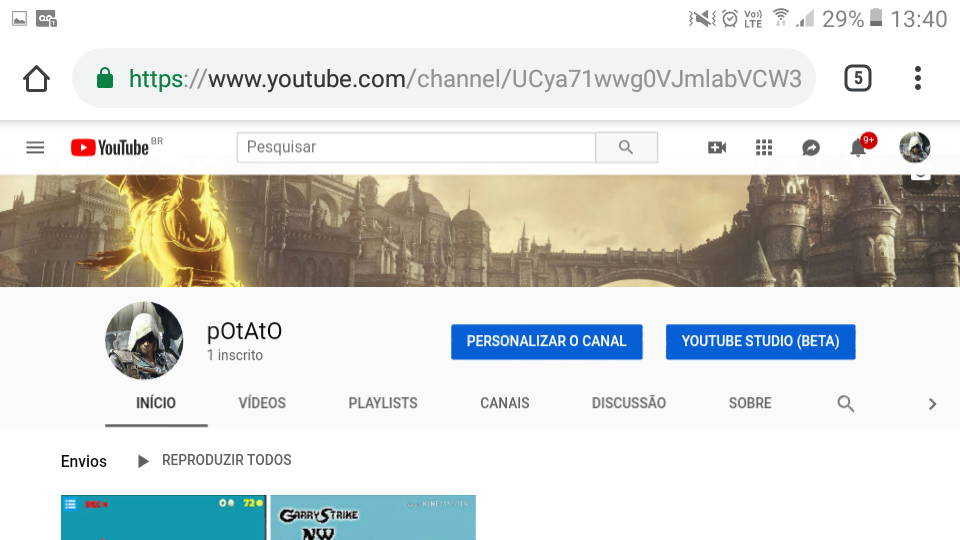
Task: Tap the green secure padlock icon
Action: 105,78
